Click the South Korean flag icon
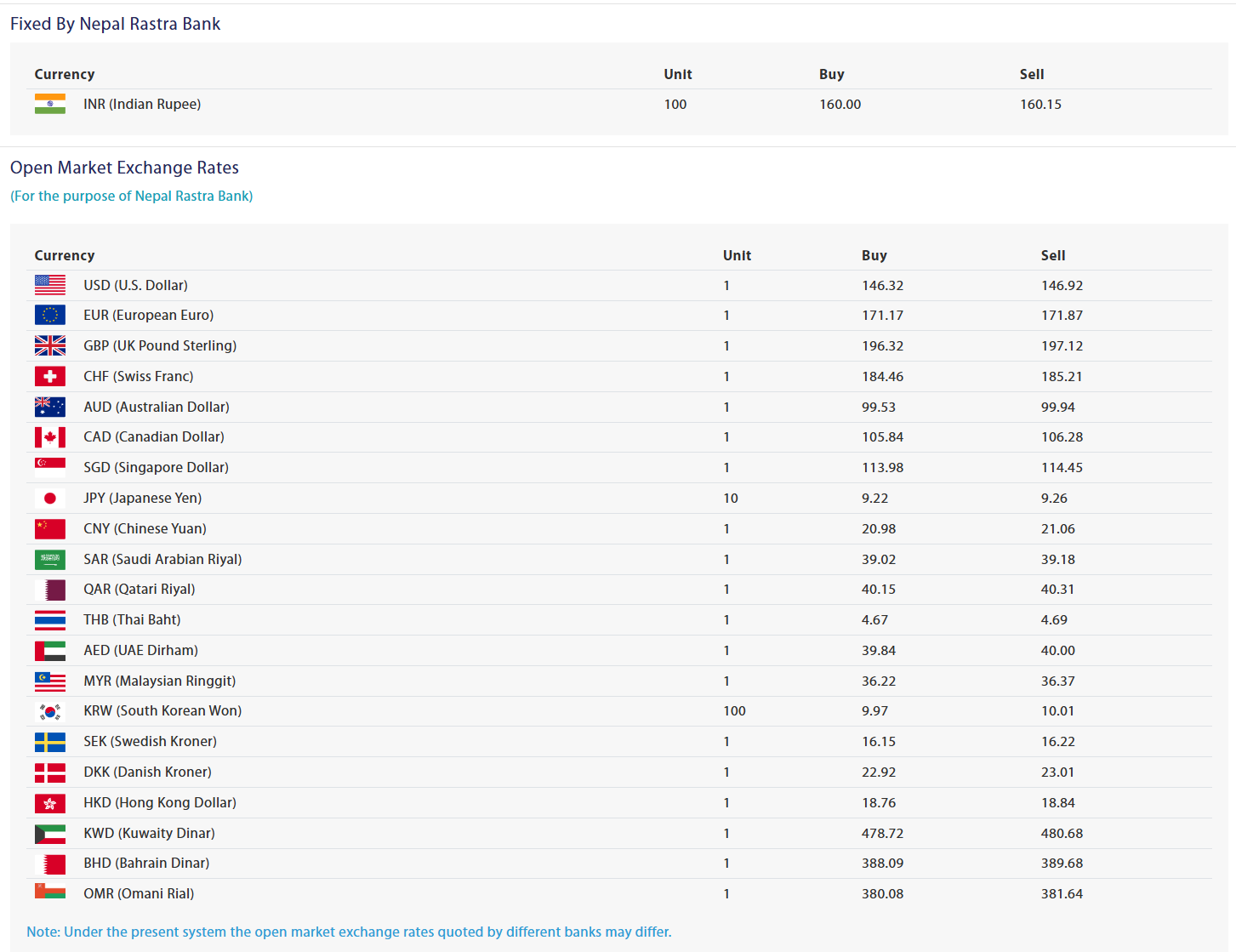The height and width of the screenshot is (952, 1236). click(x=49, y=711)
